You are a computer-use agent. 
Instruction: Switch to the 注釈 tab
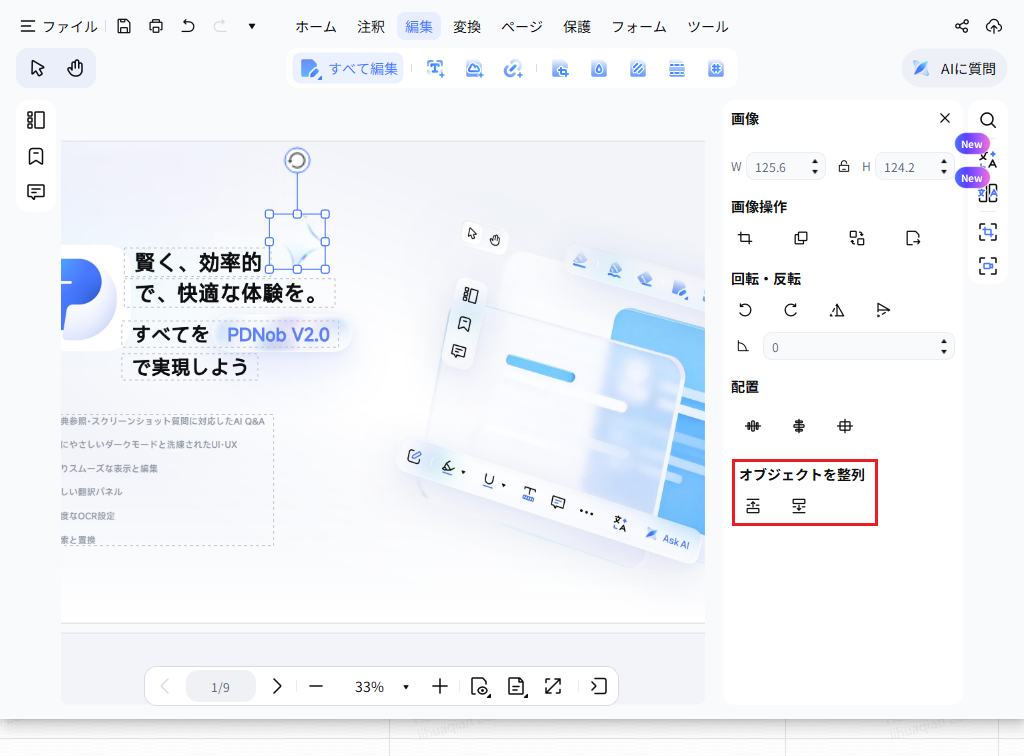pyautogui.click(x=370, y=26)
